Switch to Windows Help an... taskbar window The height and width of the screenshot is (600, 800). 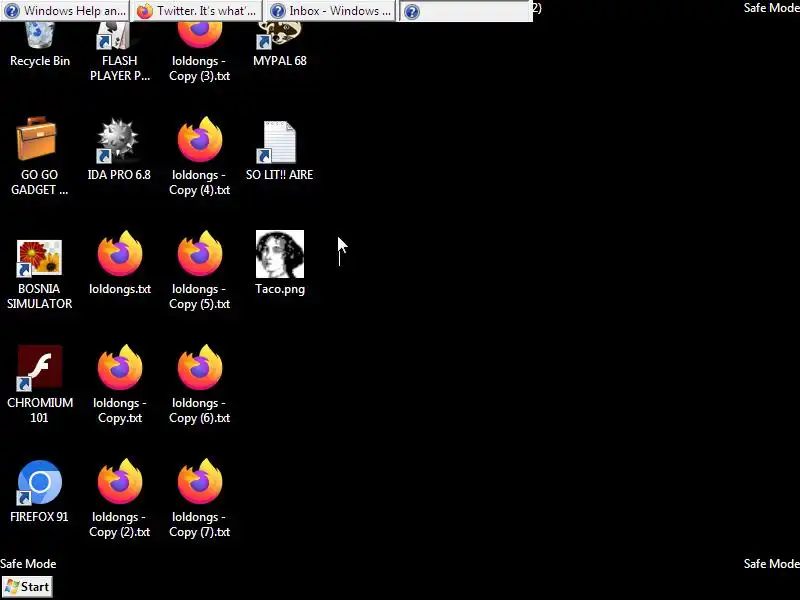click(x=65, y=11)
